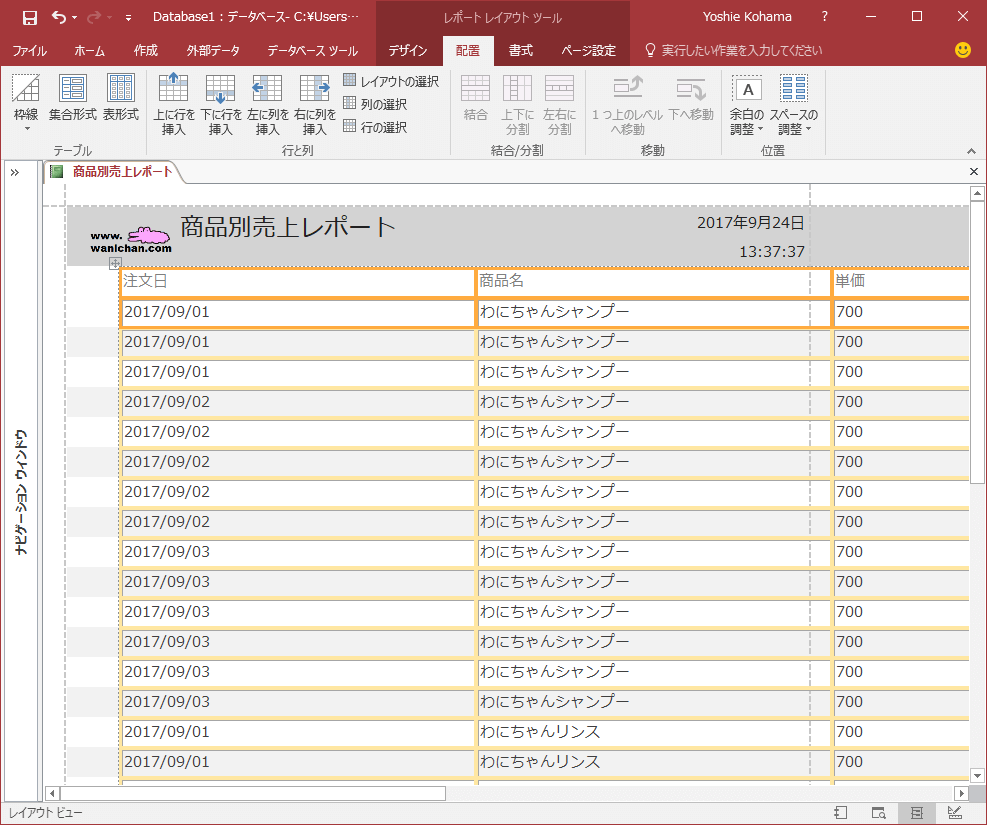Click the Redo arrow icon
This screenshot has width=987, height=825.
94,18
